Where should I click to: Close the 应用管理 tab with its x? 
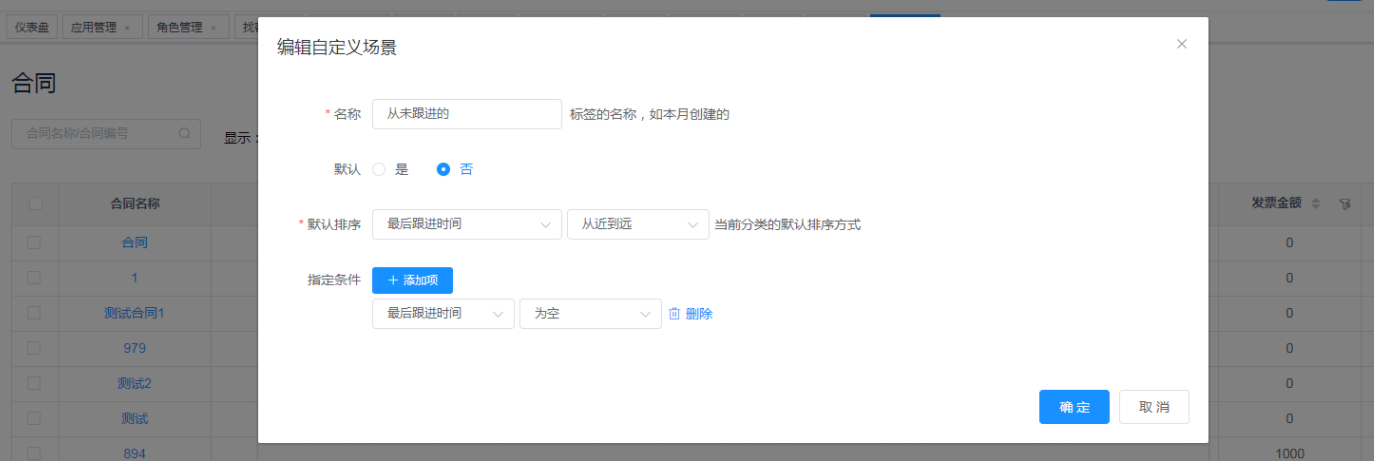[126, 28]
